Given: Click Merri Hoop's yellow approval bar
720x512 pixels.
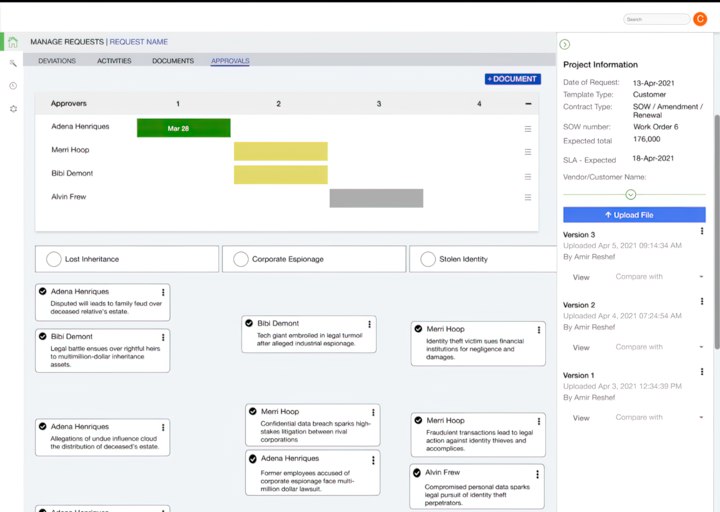Looking at the screenshot, I should tap(281, 151).
